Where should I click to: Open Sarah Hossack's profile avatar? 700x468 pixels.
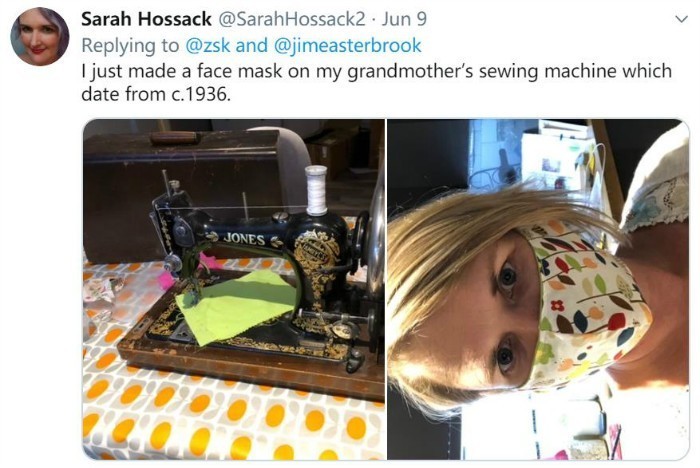tap(40, 37)
